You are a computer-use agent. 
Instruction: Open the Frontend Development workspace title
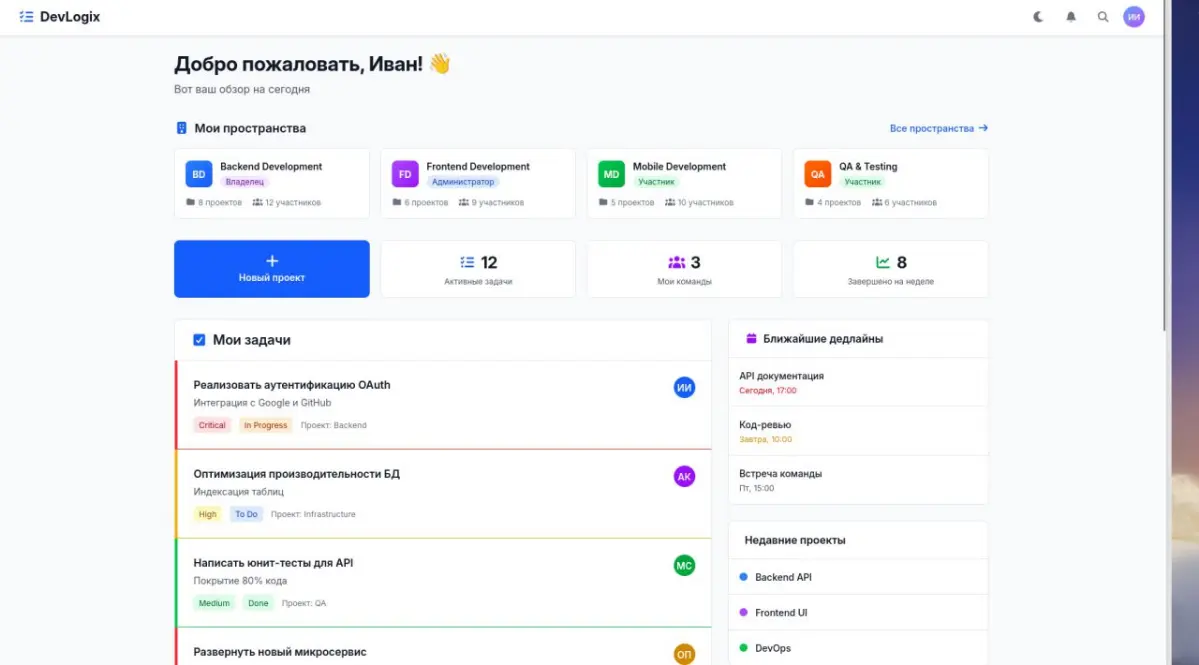coord(477,166)
